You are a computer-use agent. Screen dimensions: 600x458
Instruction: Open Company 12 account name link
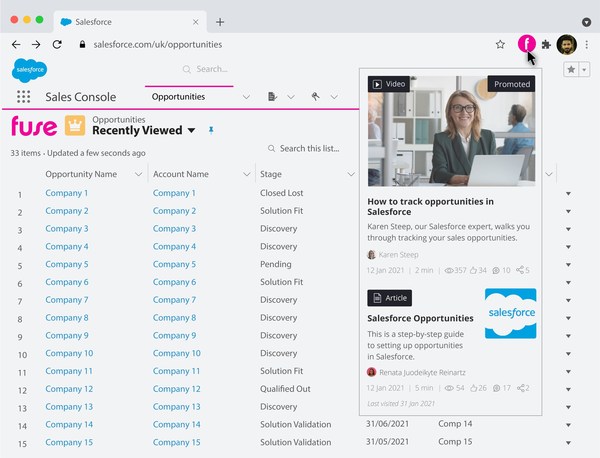point(176,389)
